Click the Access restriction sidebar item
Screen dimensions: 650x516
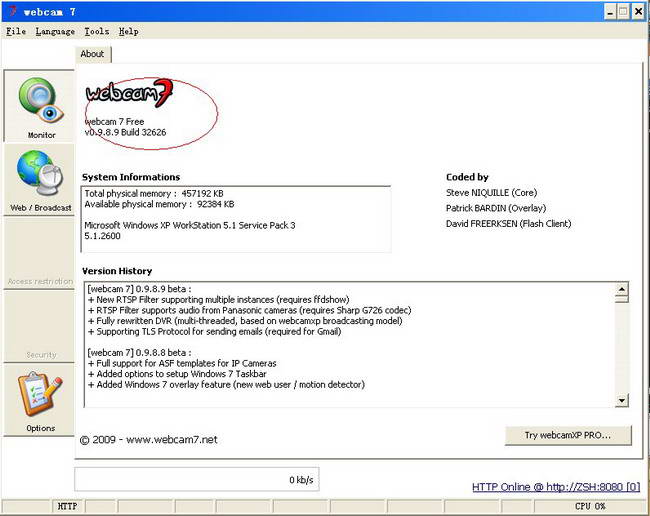coord(40,254)
